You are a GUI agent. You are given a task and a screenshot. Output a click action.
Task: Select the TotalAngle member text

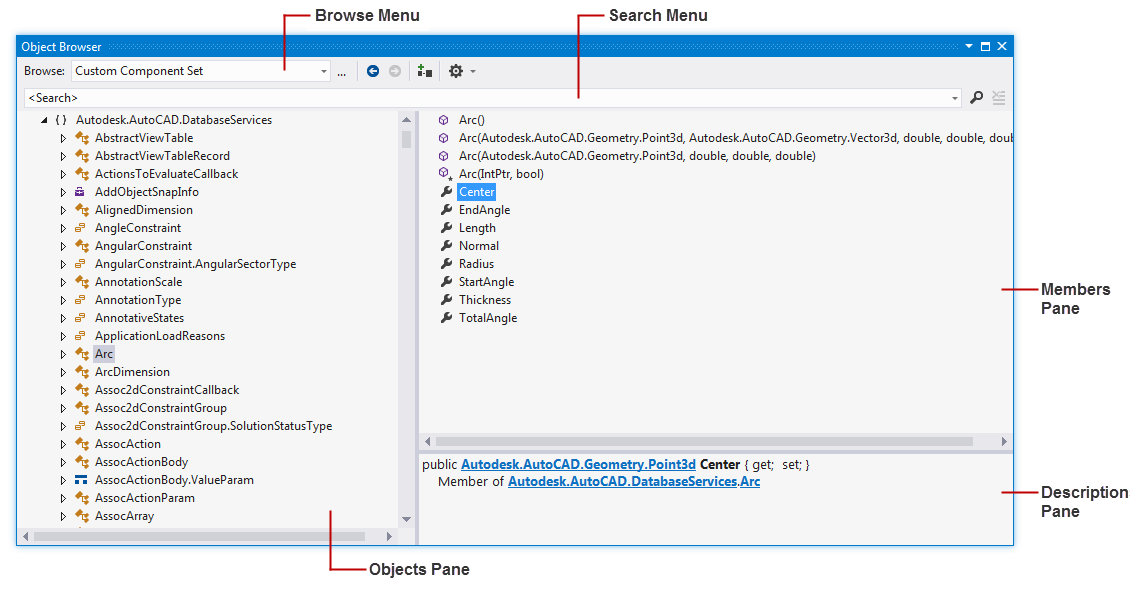pyautogui.click(x=488, y=318)
